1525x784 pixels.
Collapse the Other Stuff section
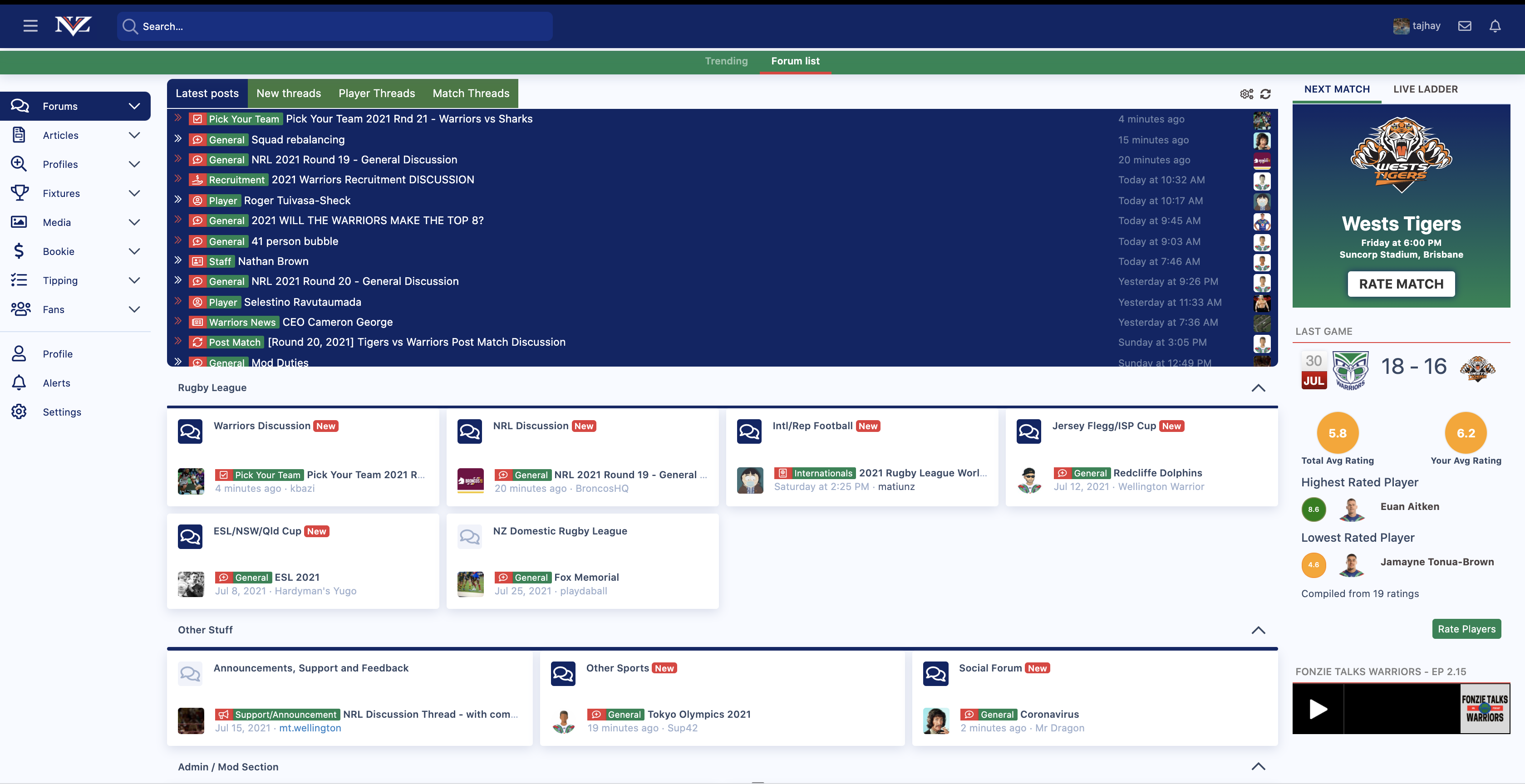point(1258,630)
